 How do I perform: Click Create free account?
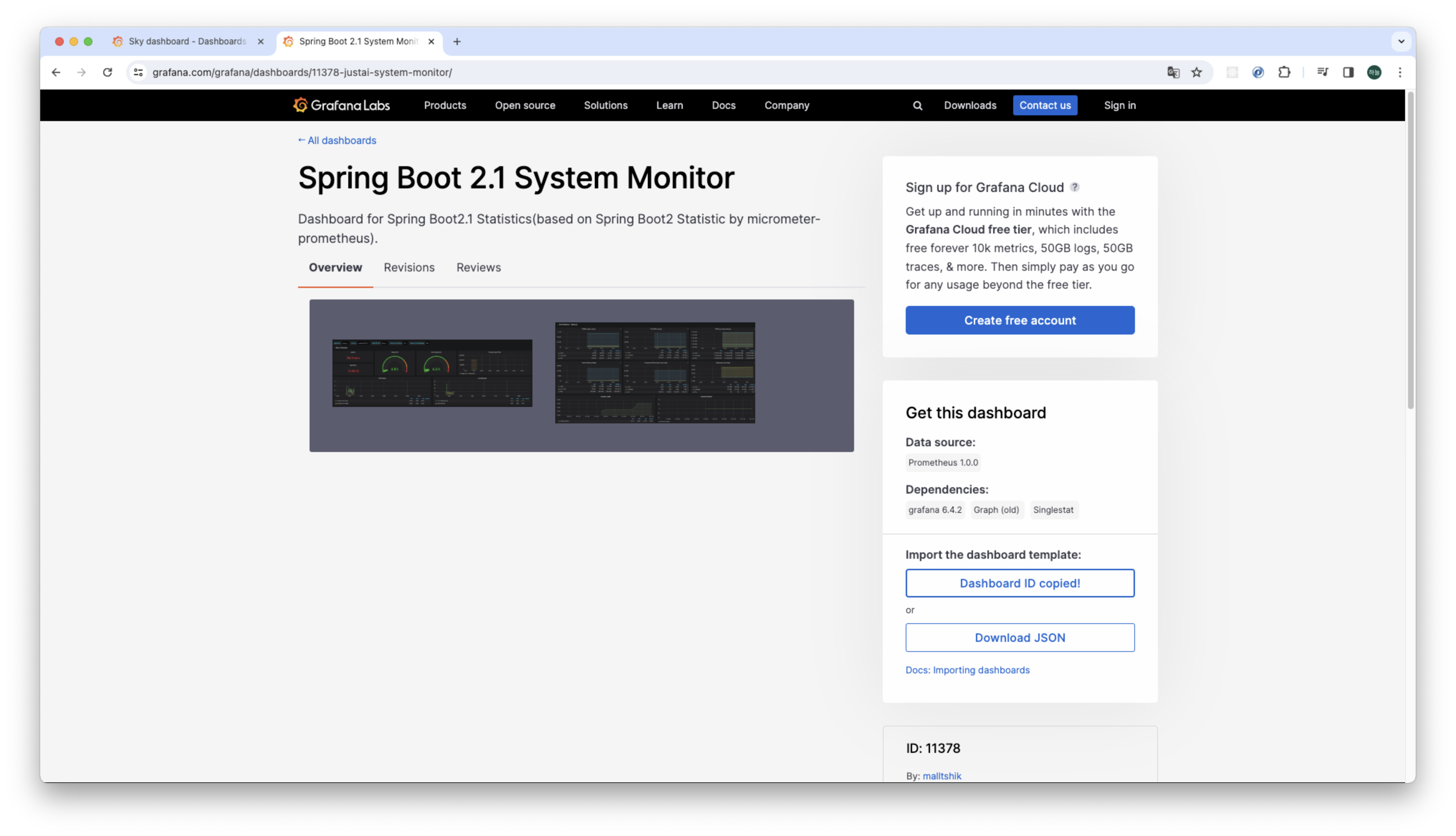pos(1020,320)
